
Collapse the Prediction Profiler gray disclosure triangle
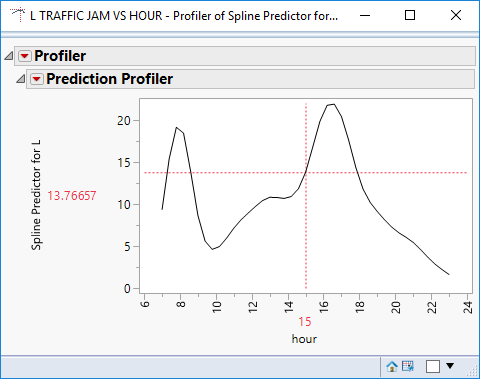21,79
